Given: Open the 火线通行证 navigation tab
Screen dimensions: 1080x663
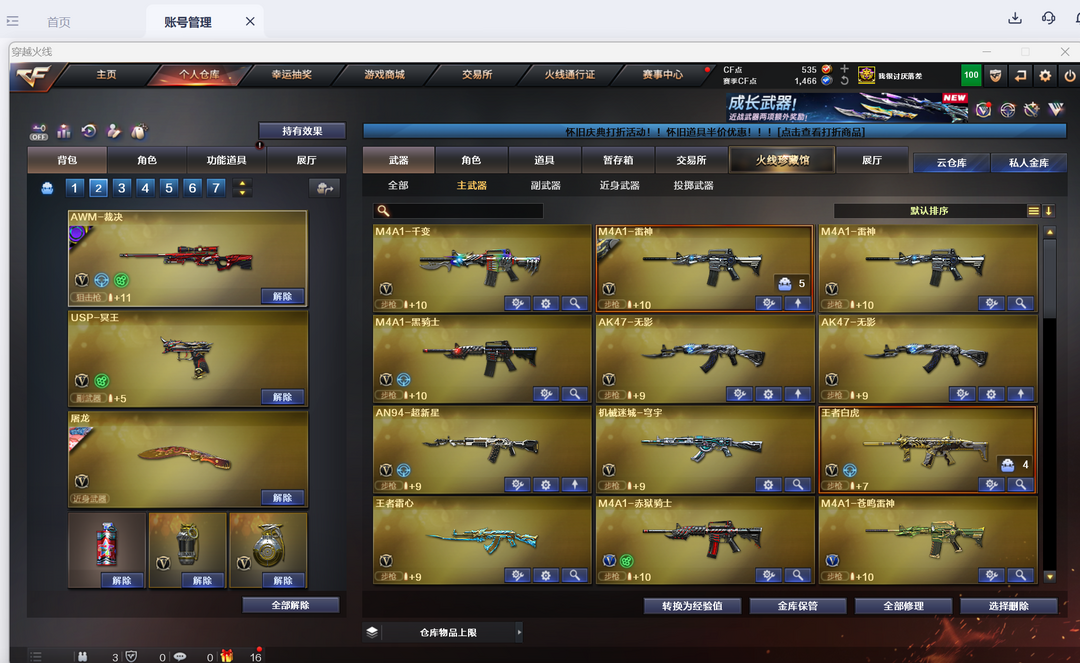Looking at the screenshot, I should (570, 74).
